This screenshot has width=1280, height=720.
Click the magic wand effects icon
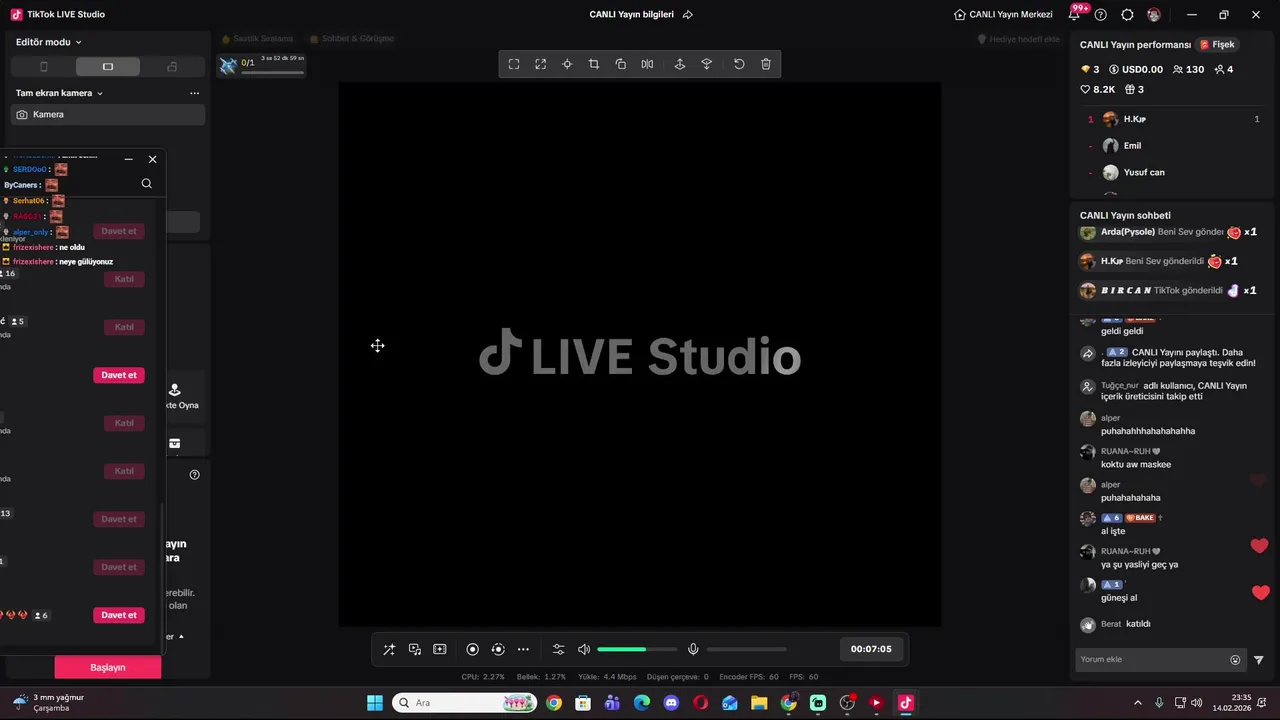(389, 649)
